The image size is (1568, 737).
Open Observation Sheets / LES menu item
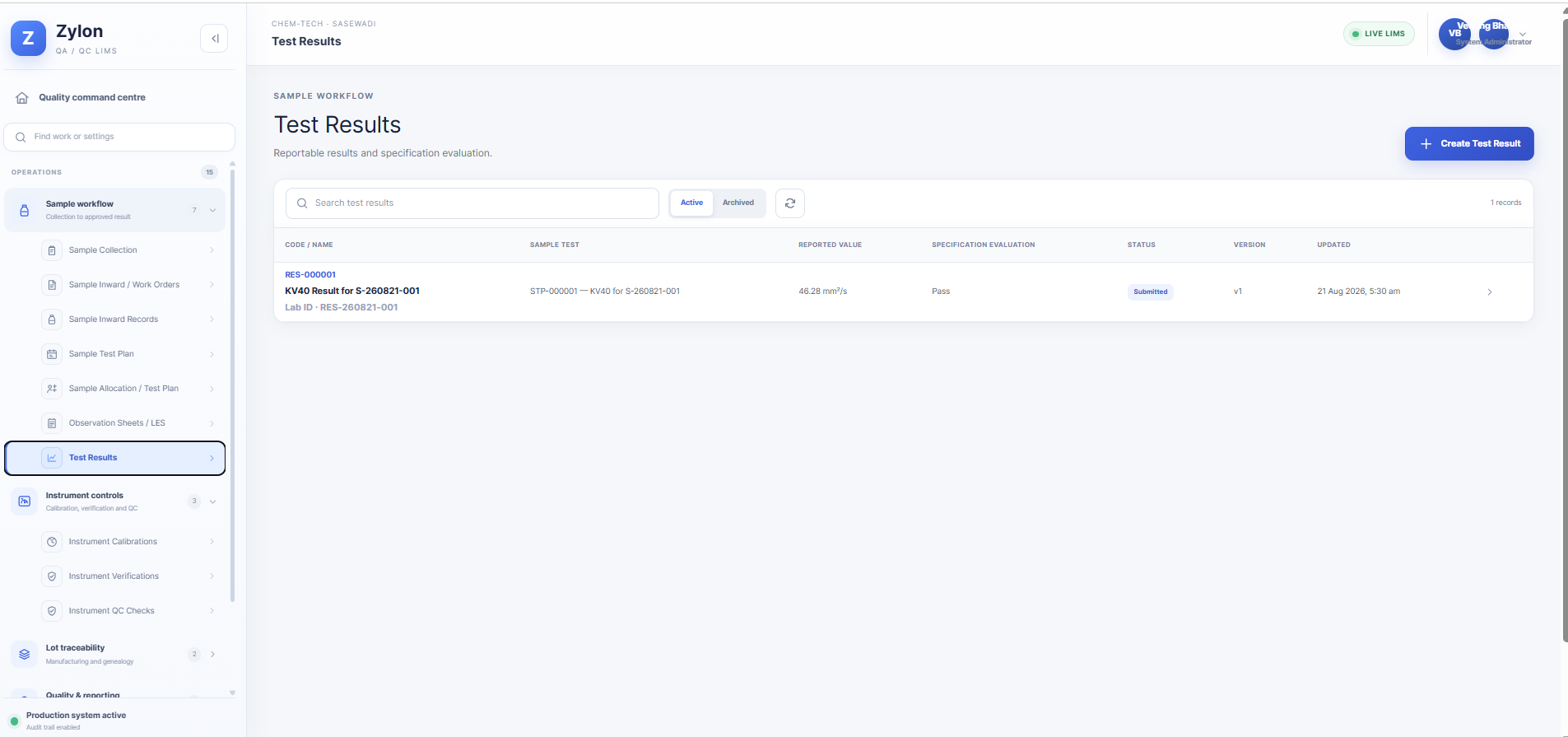click(115, 423)
